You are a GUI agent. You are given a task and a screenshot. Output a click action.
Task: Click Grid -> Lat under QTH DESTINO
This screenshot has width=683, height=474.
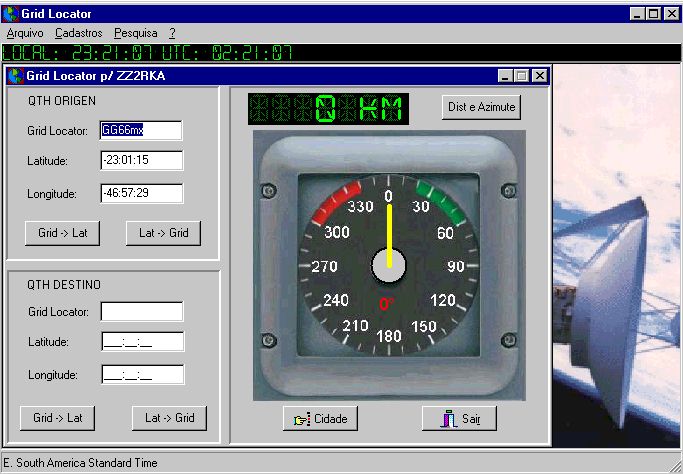[x=57, y=418]
